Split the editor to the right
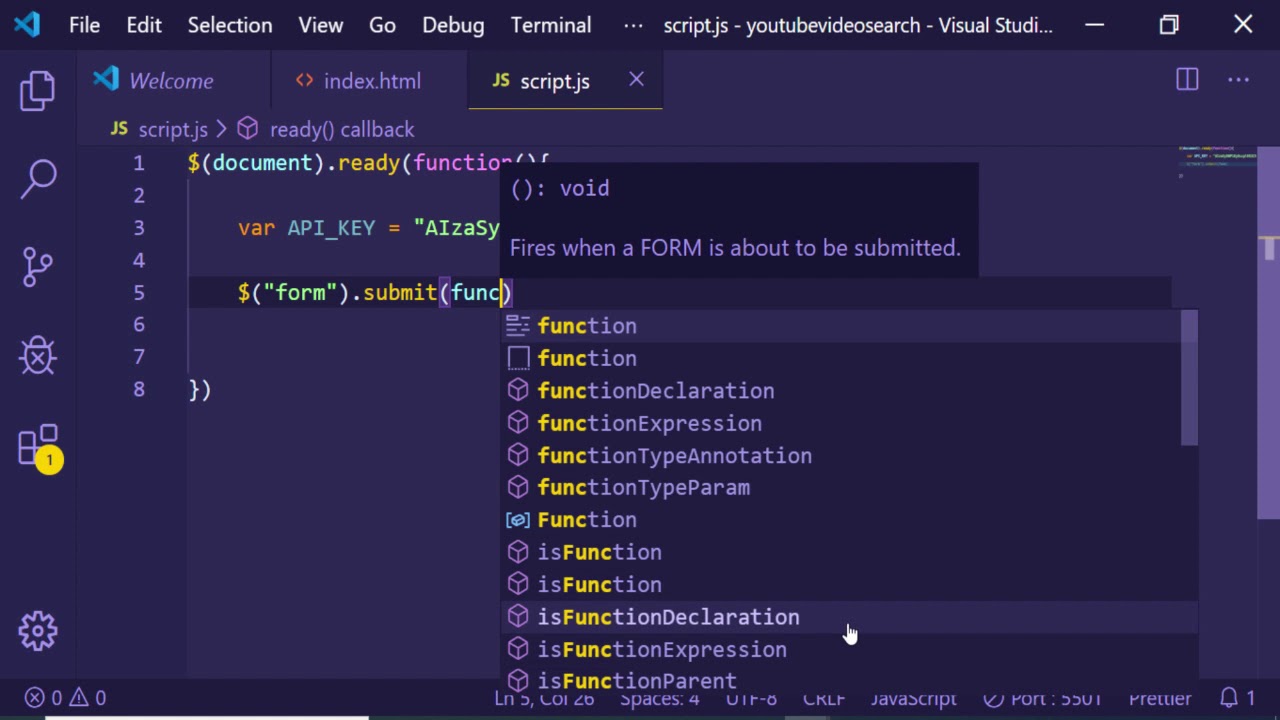Viewport: 1280px width, 720px height. [1187, 80]
